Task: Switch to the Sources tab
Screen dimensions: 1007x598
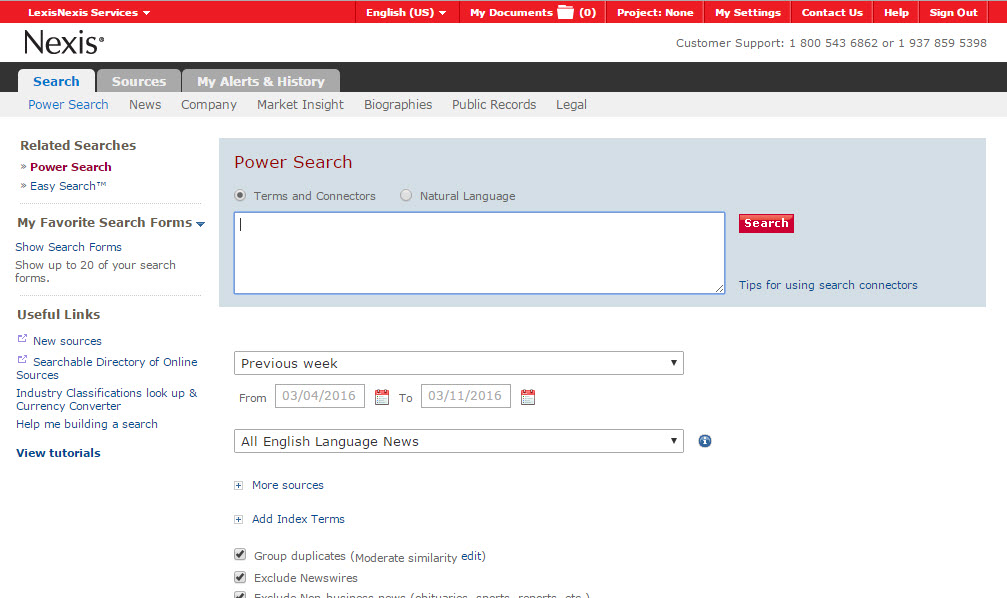Action: 139,81
